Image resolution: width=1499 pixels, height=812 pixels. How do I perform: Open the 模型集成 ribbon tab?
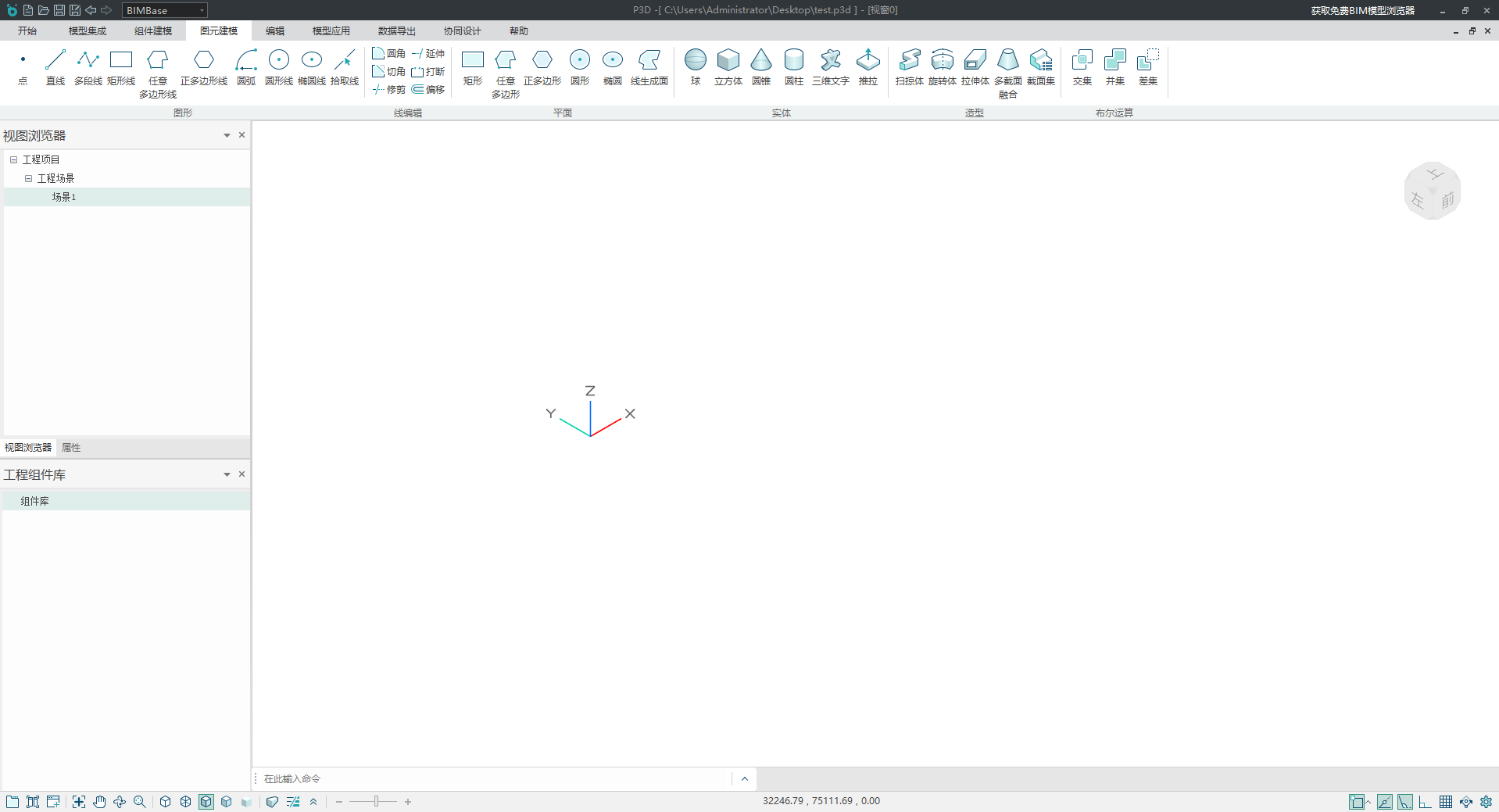click(87, 31)
